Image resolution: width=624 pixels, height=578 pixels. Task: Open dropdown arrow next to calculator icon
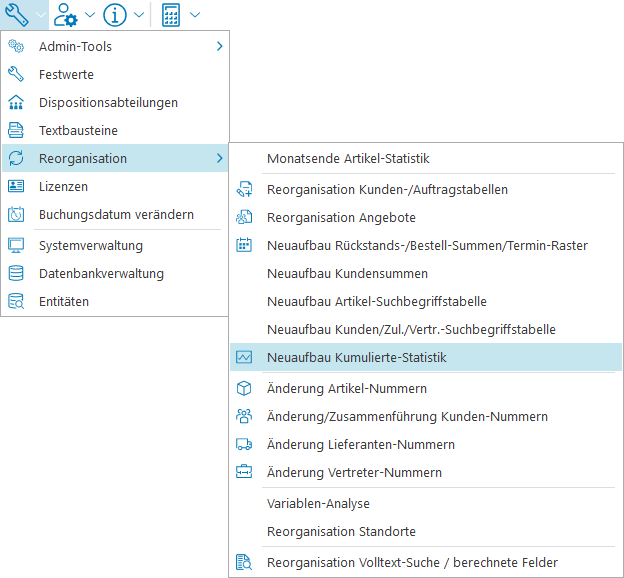pyautogui.click(x=194, y=15)
